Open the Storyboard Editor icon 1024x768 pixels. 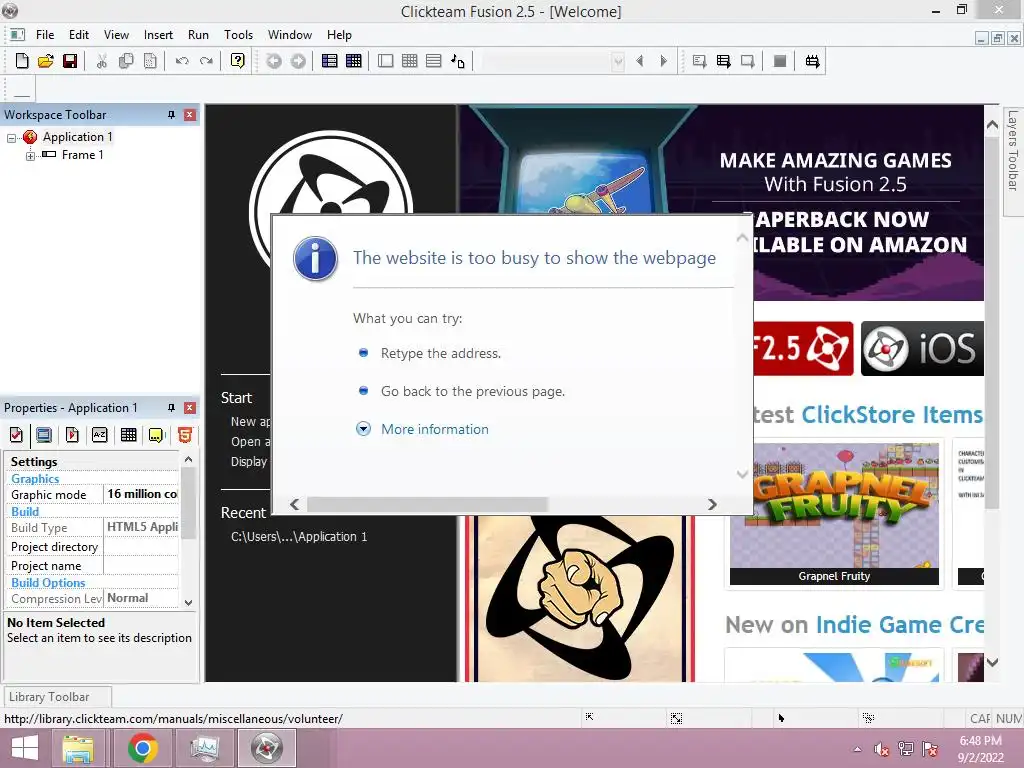pos(330,61)
